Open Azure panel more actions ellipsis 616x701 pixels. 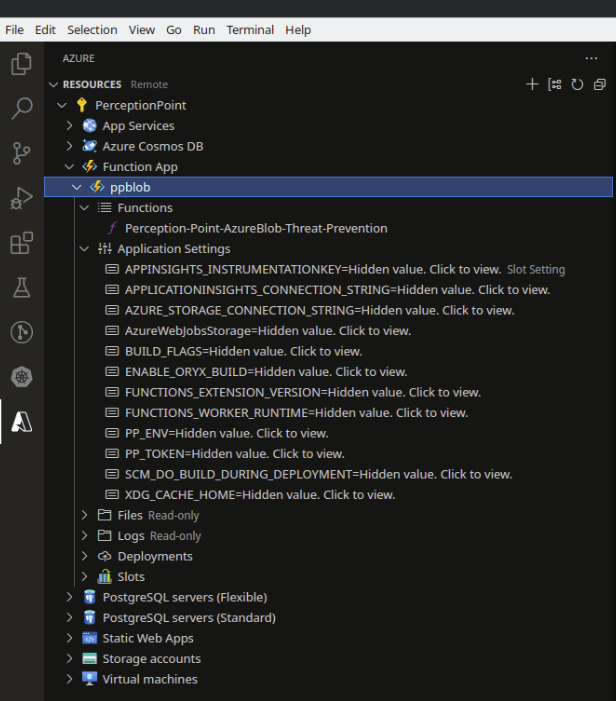click(591, 59)
